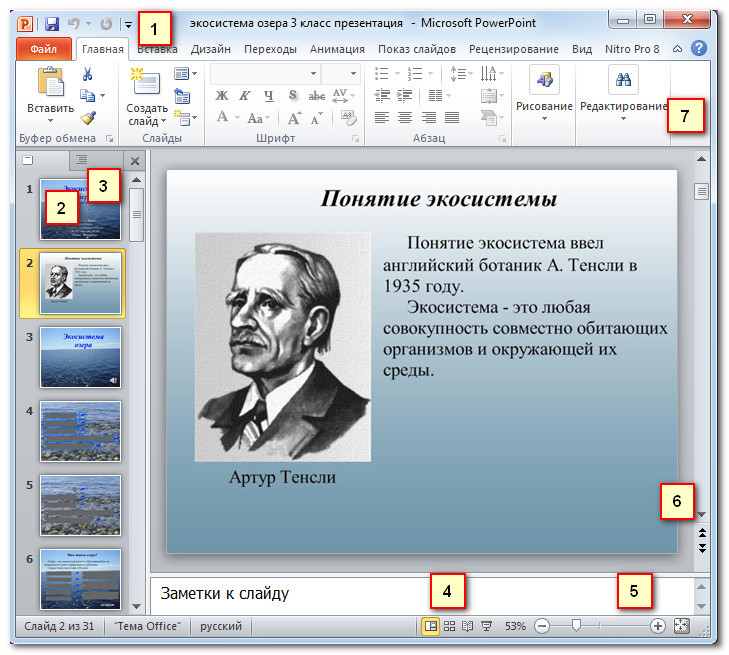Open Рецензирование tab

coord(514,49)
